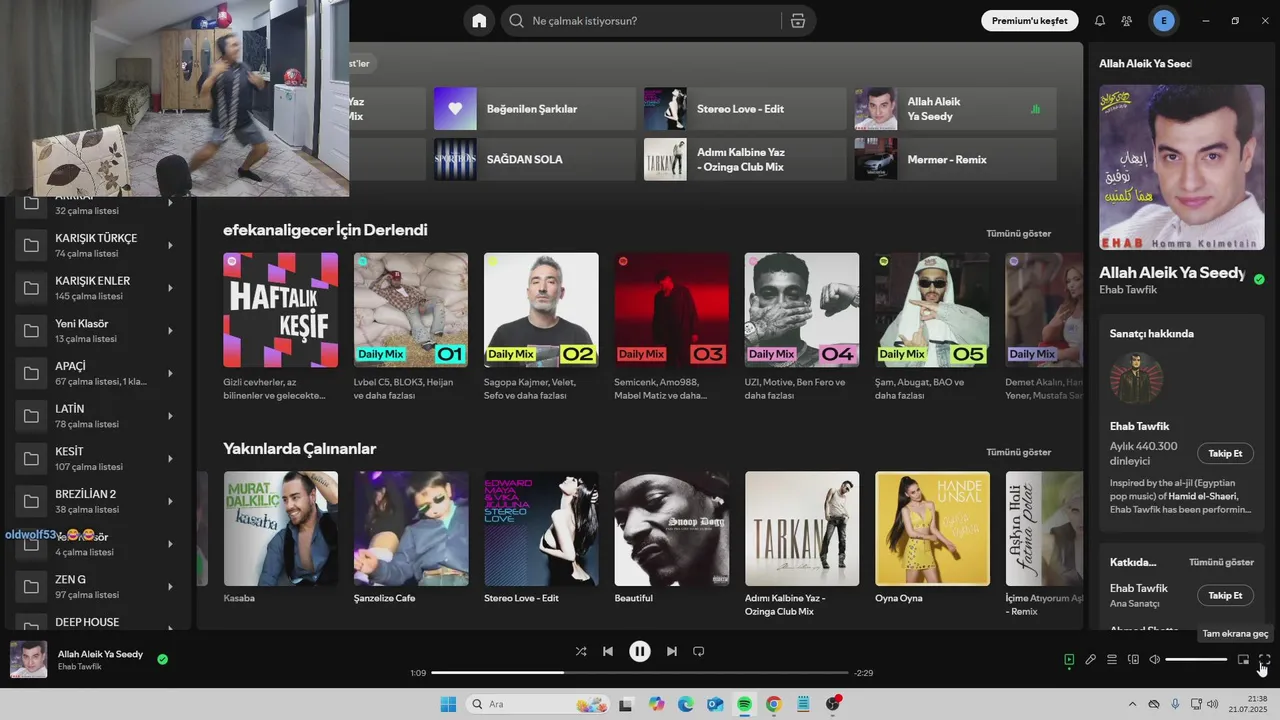Viewport: 1280px width, 720px height.
Task: Open the mini player icon
Action: 1243,660
